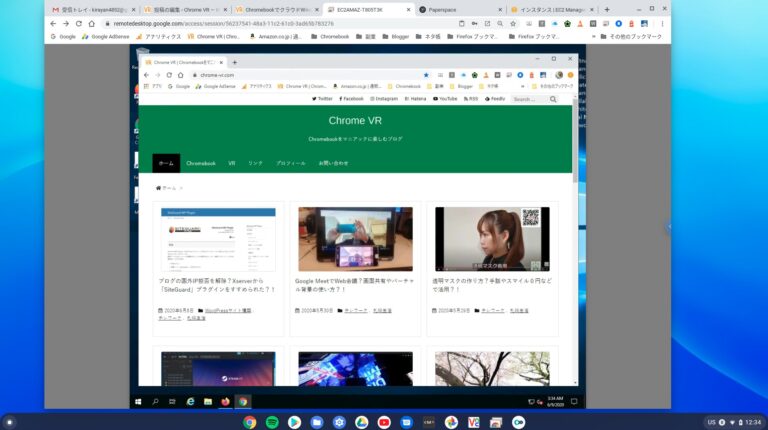The image size is (768, 430).
Task: Select the ホーム menu item
Action: click(166, 163)
